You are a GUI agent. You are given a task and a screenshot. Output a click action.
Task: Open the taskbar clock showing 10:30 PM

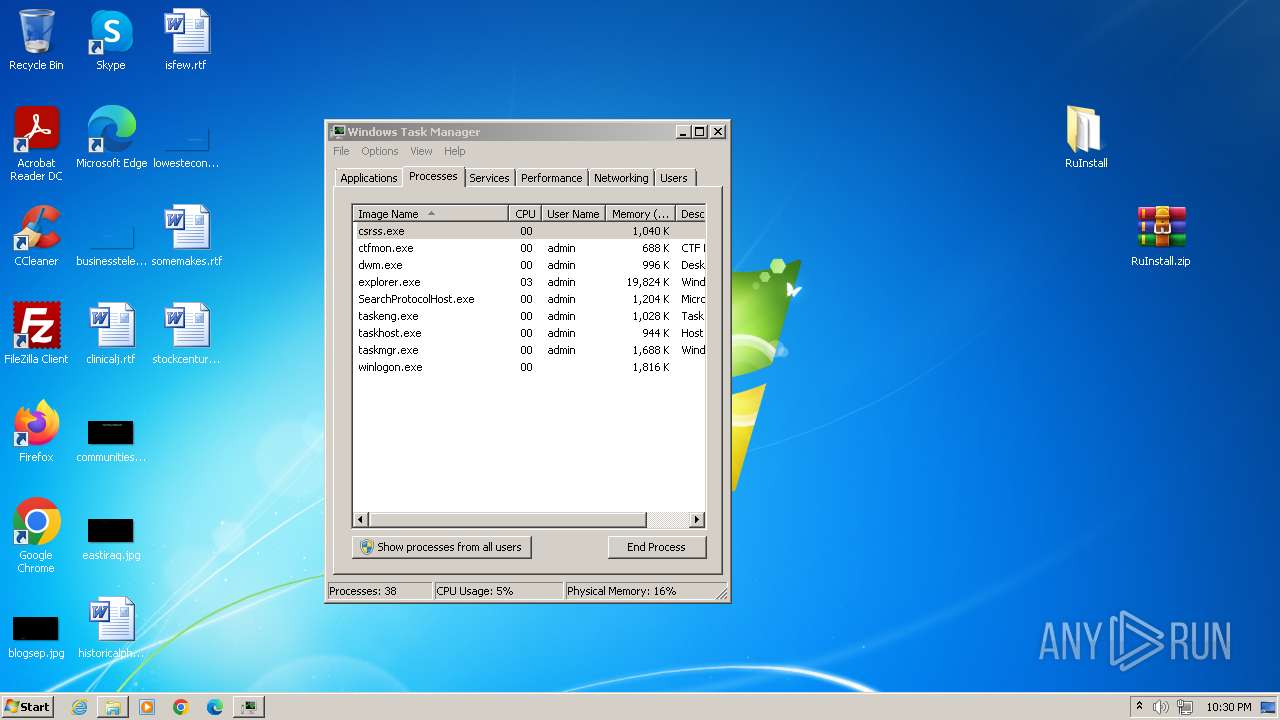pyautogui.click(x=1229, y=707)
